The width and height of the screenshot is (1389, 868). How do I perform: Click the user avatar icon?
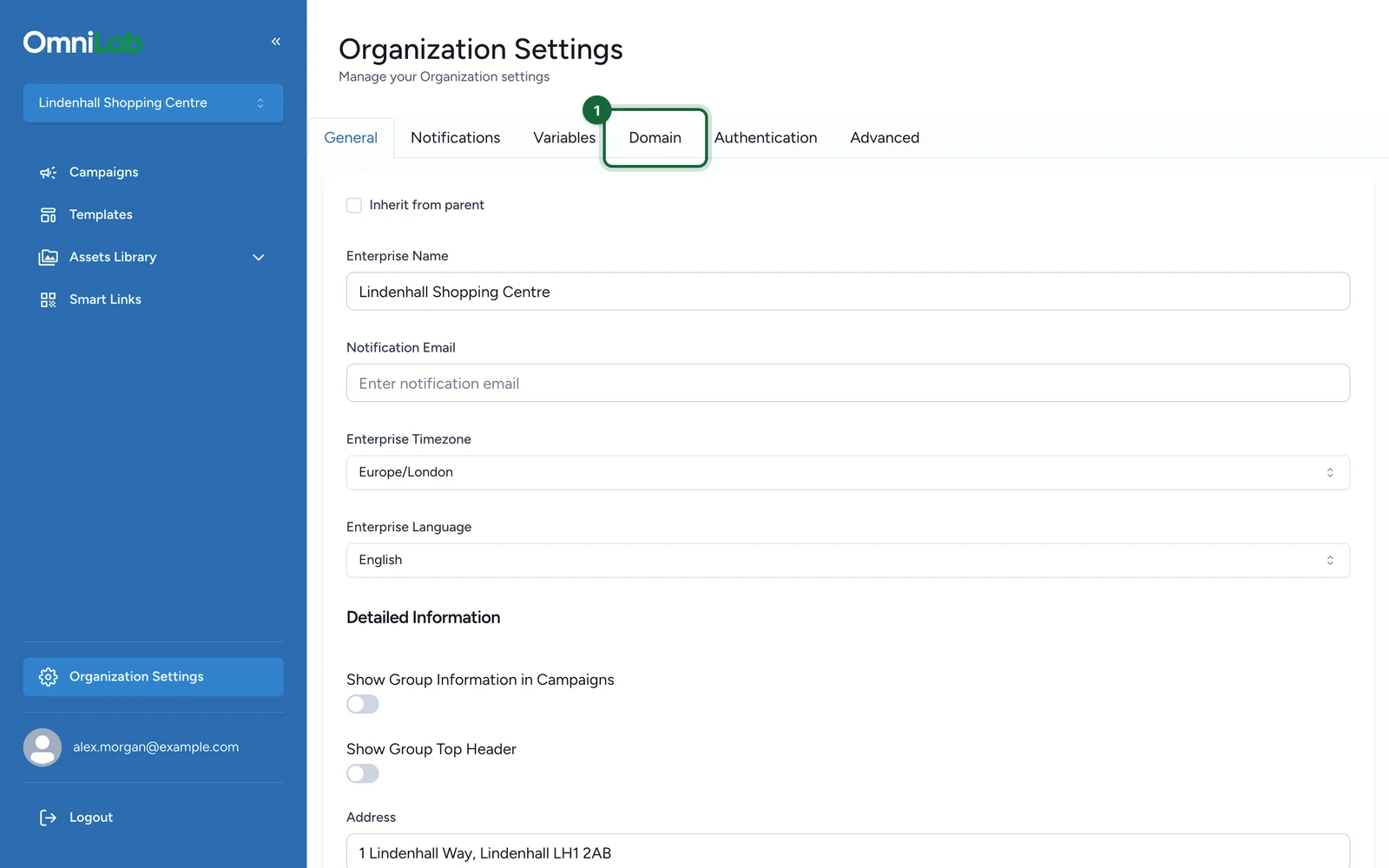coord(43,747)
